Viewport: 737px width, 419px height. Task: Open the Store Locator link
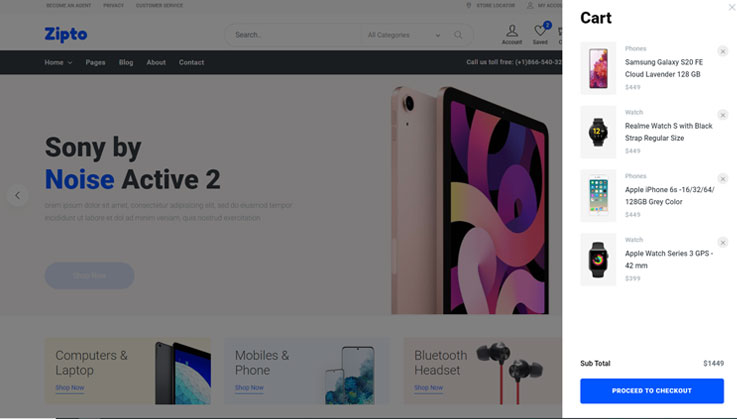(491, 5)
